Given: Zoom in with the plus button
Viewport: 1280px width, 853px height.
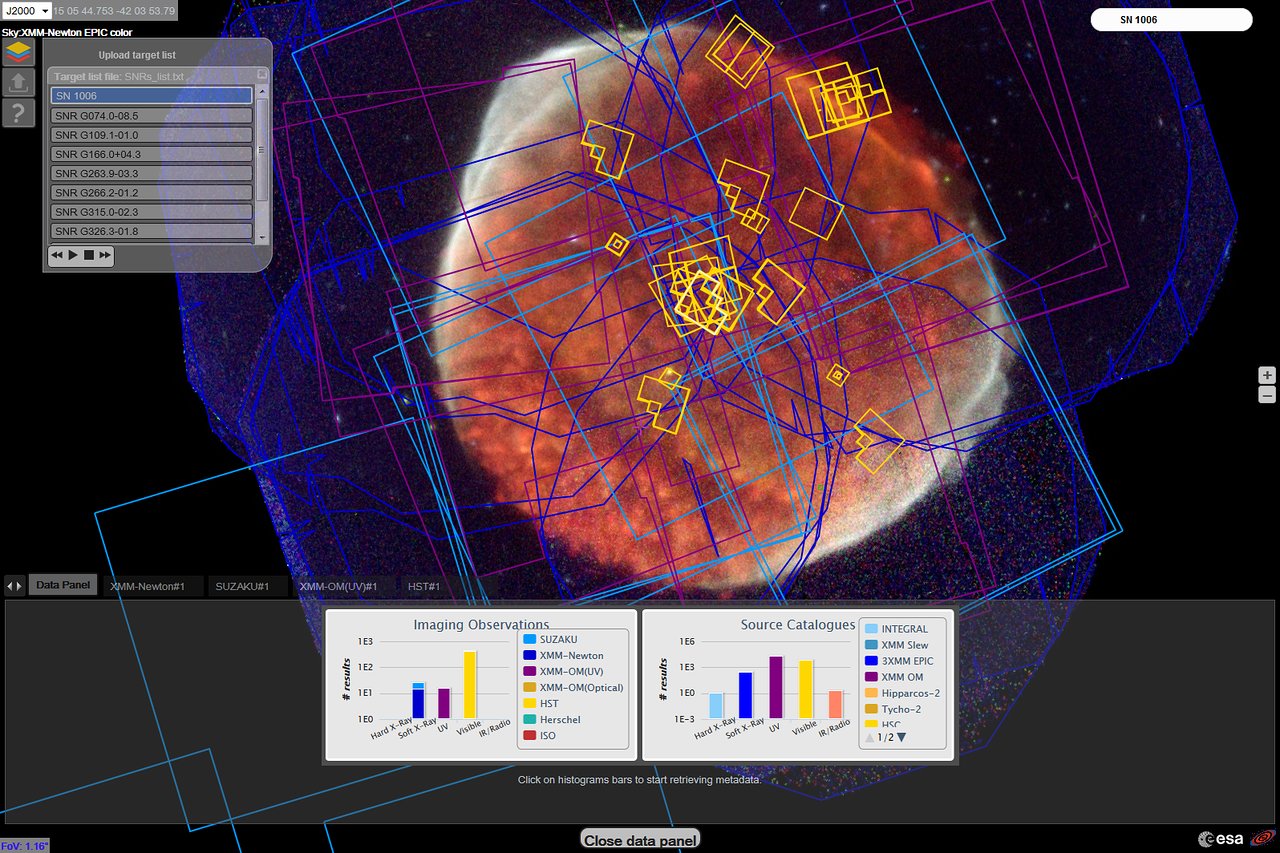Looking at the screenshot, I should click(1267, 375).
